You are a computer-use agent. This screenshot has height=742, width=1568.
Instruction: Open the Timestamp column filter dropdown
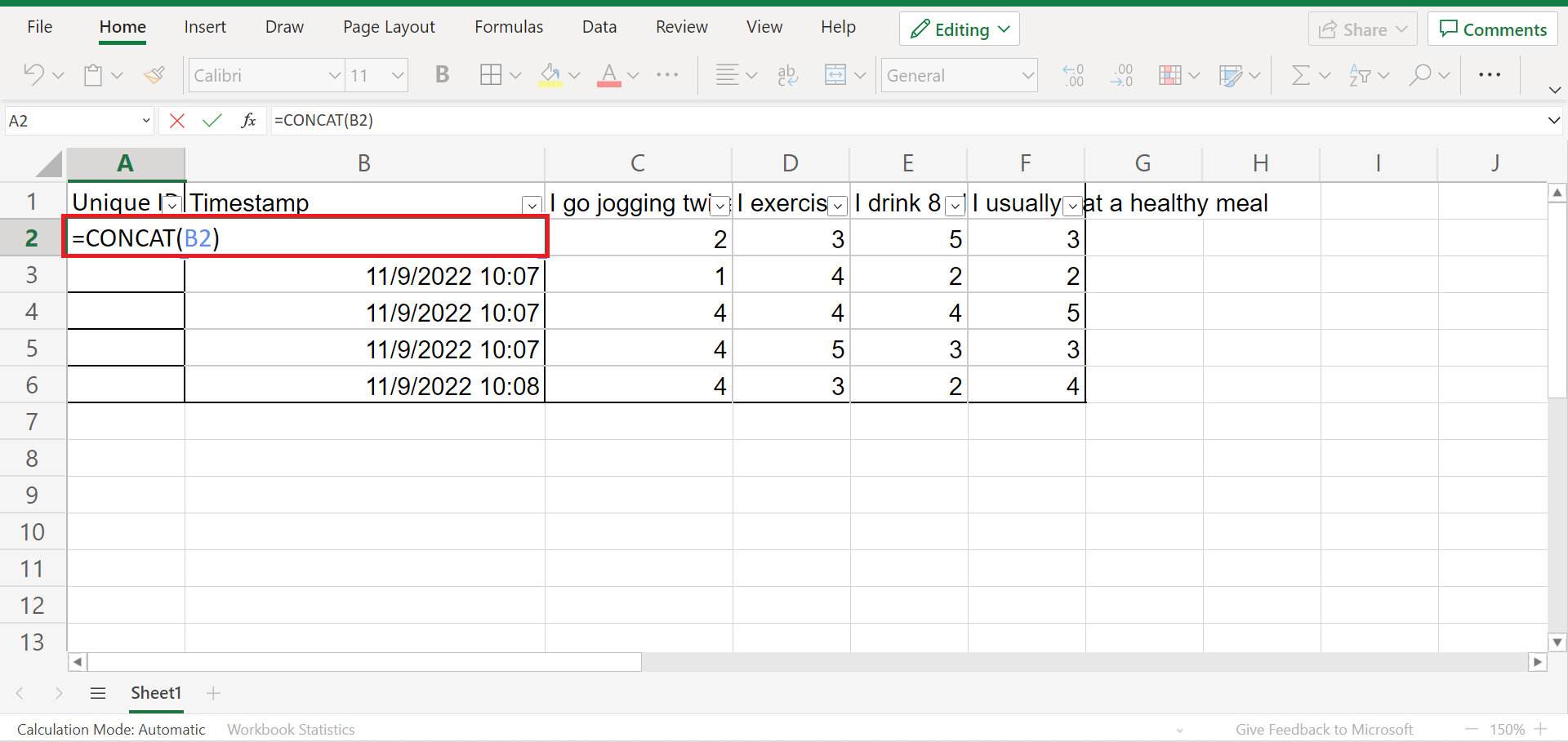tap(532, 205)
